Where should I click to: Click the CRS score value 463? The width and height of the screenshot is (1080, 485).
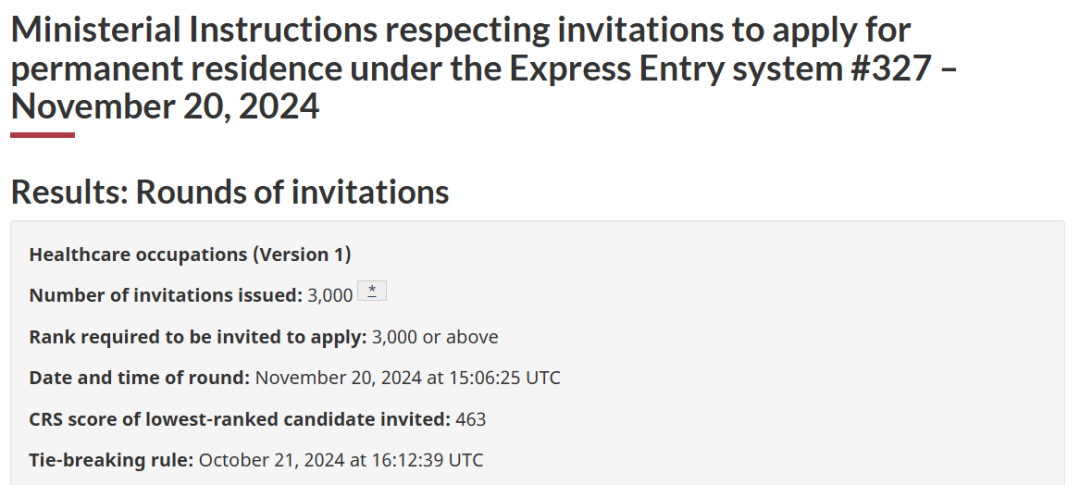(x=470, y=420)
